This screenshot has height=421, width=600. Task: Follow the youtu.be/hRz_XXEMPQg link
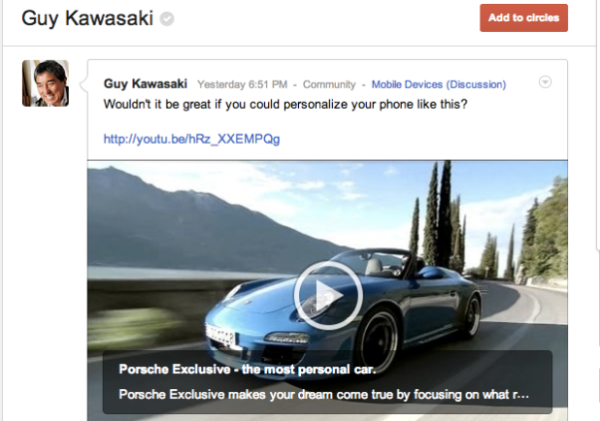click(192, 139)
